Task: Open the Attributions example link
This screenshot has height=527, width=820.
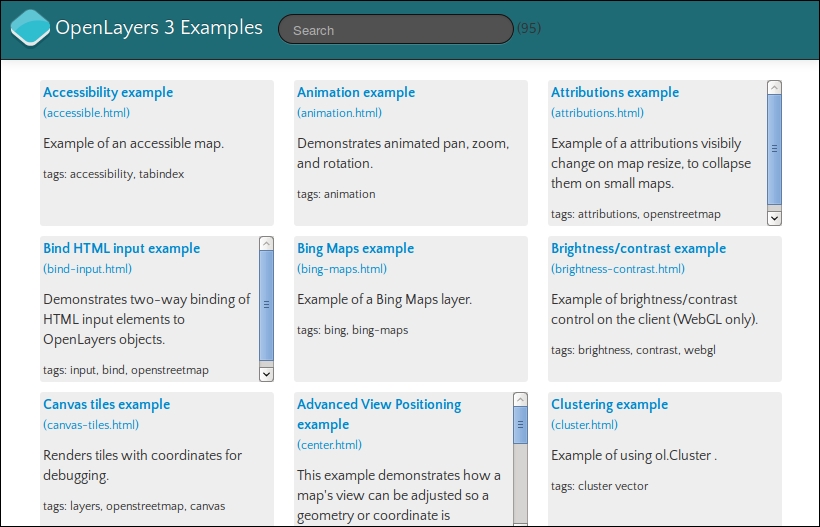Action: [x=615, y=93]
